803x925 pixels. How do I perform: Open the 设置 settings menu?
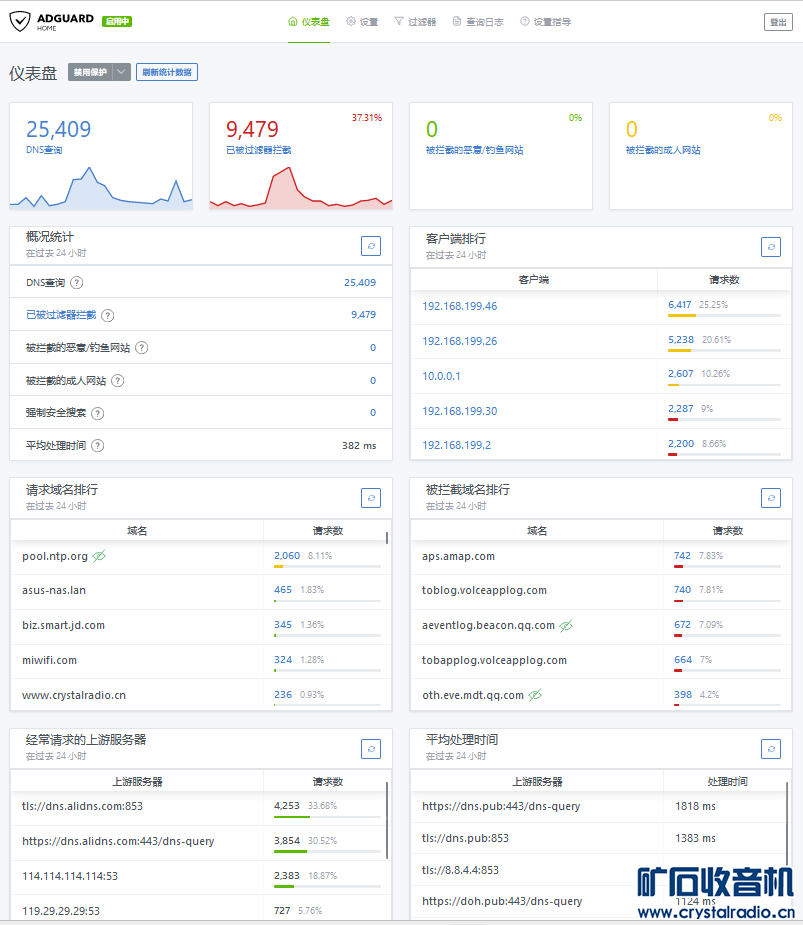click(362, 22)
